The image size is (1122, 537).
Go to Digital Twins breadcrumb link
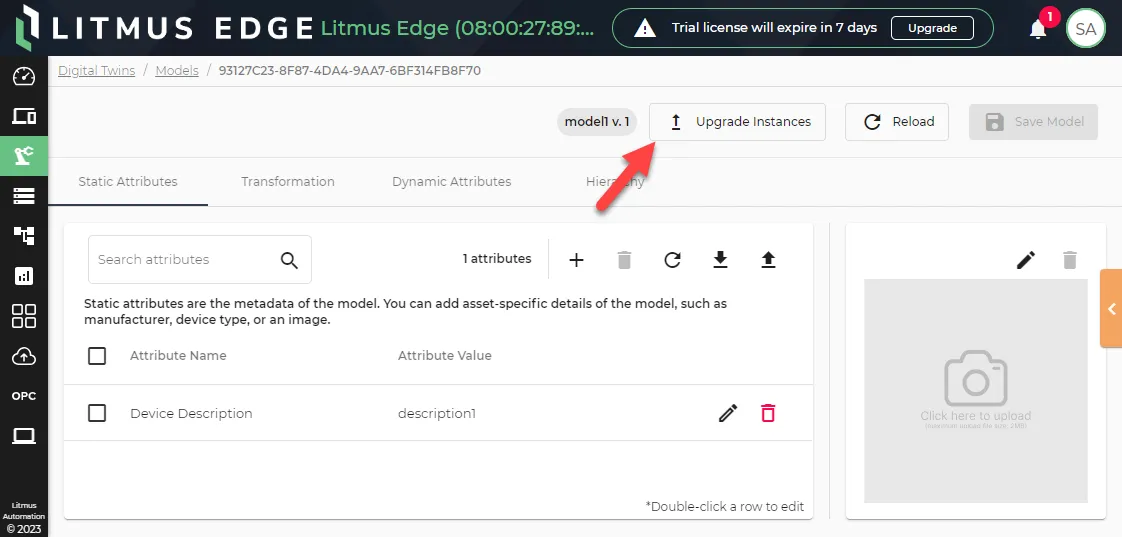97,71
